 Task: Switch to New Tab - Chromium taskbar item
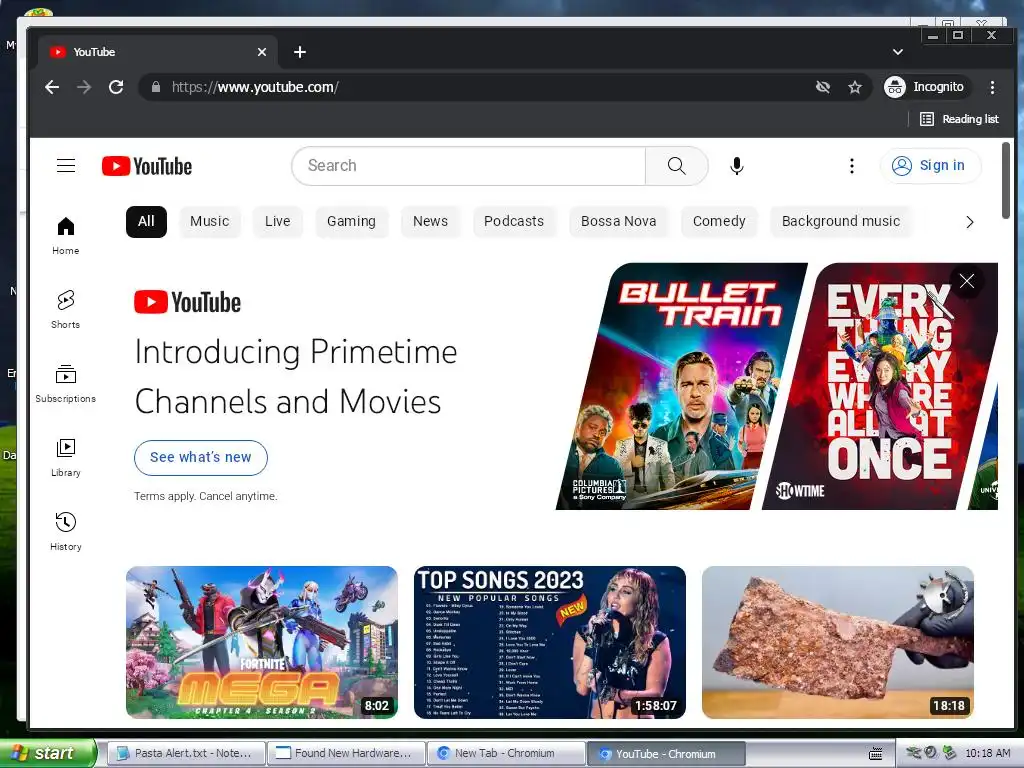point(505,753)
